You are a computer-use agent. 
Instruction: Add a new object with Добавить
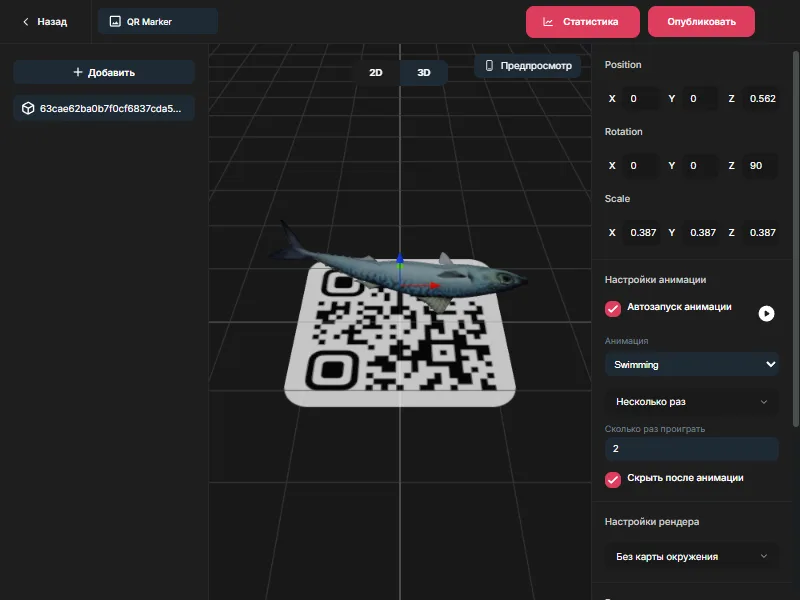point(104,72)
